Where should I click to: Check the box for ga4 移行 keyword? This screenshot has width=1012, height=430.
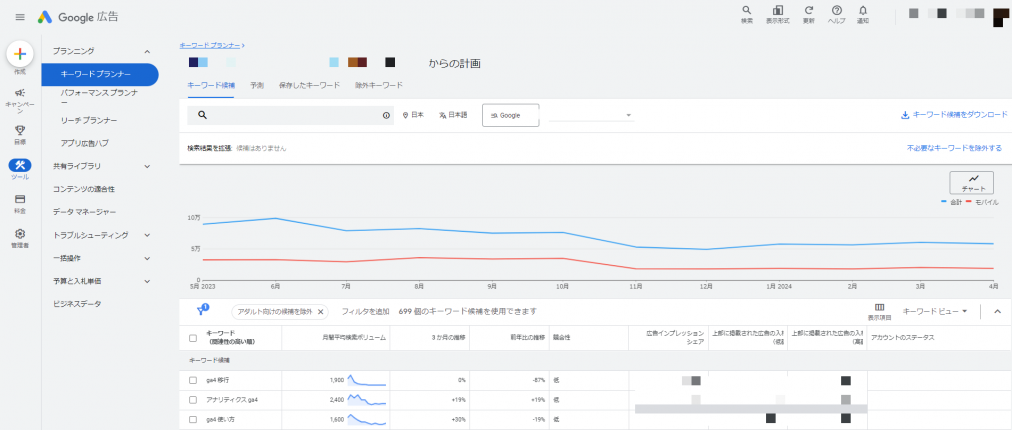pyautogui.click(x=193, y=380)
